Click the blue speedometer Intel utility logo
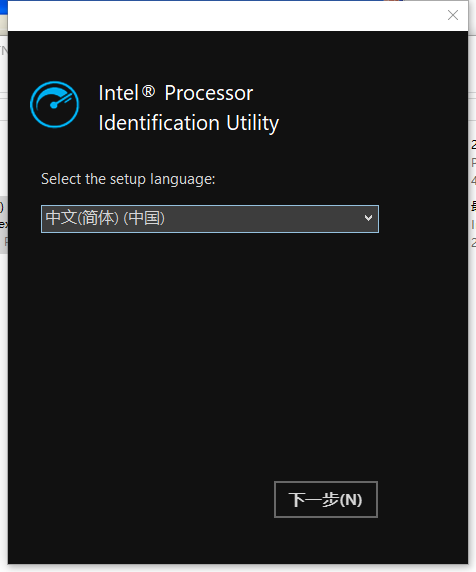This screenshot has width=476, height=572. (x=54, y=105)
